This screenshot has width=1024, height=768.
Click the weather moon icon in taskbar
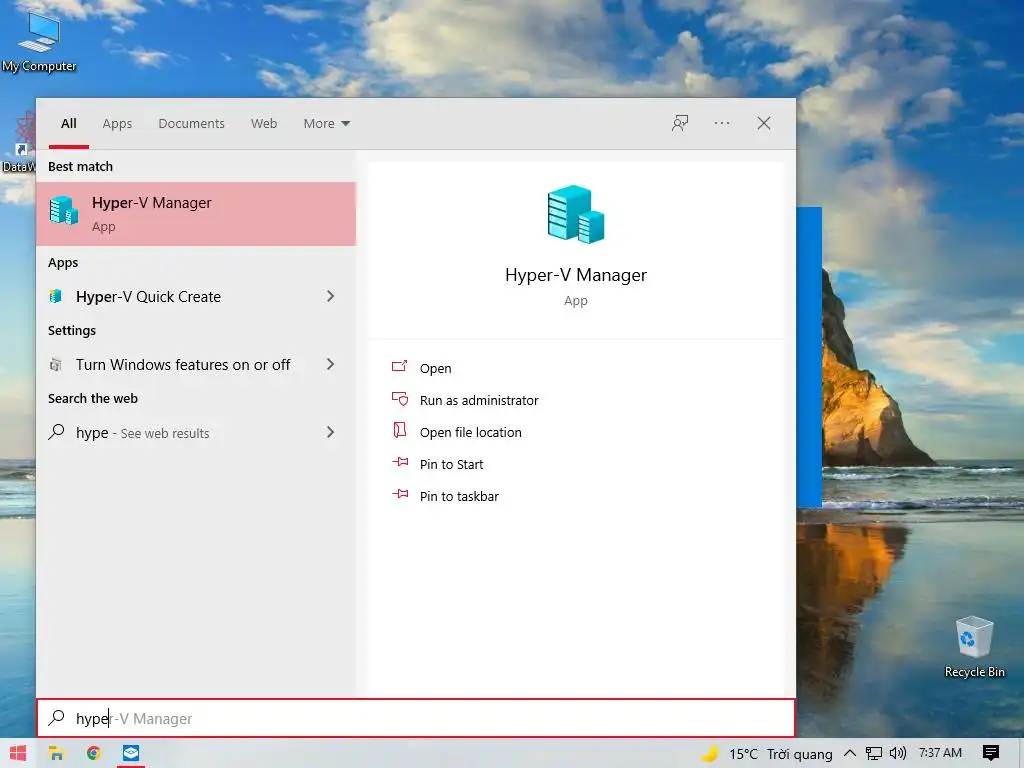[711, 754]
